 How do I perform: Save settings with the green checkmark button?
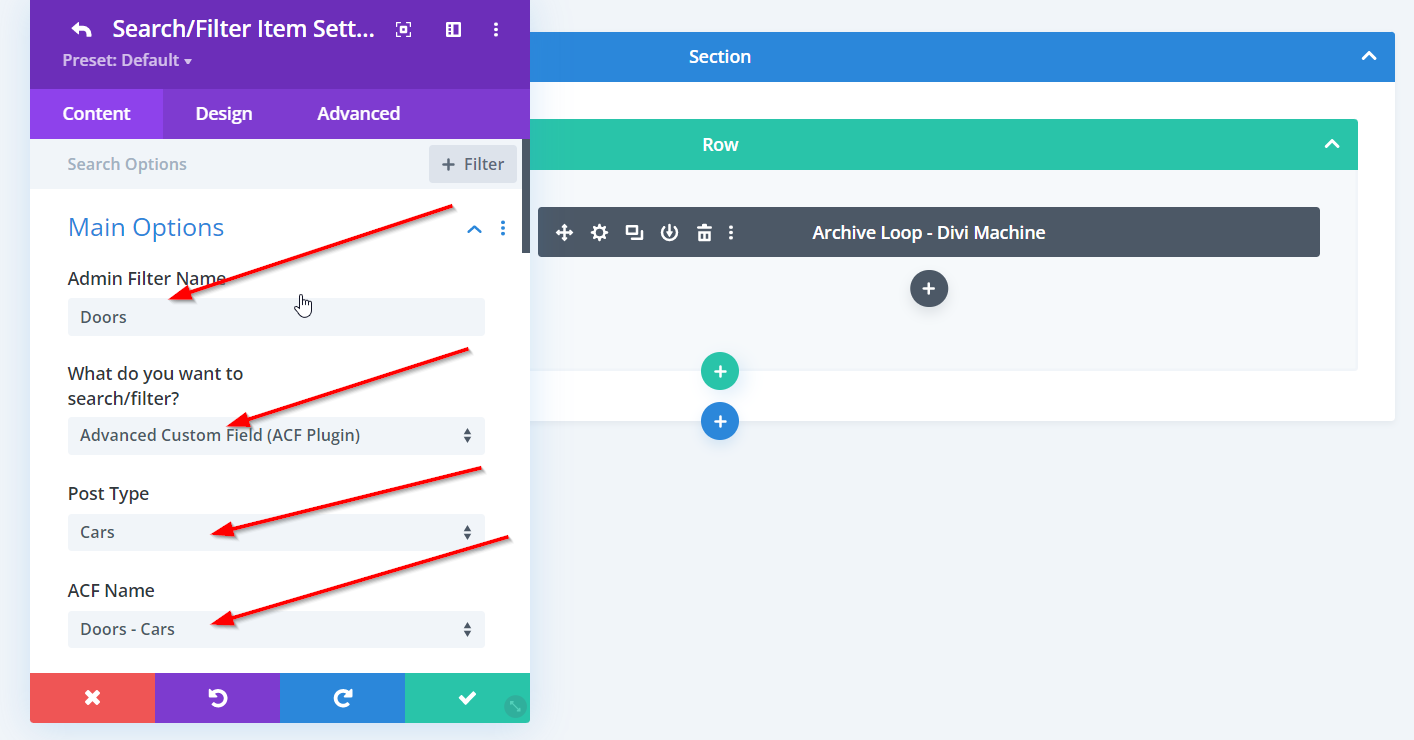point(467,698)
